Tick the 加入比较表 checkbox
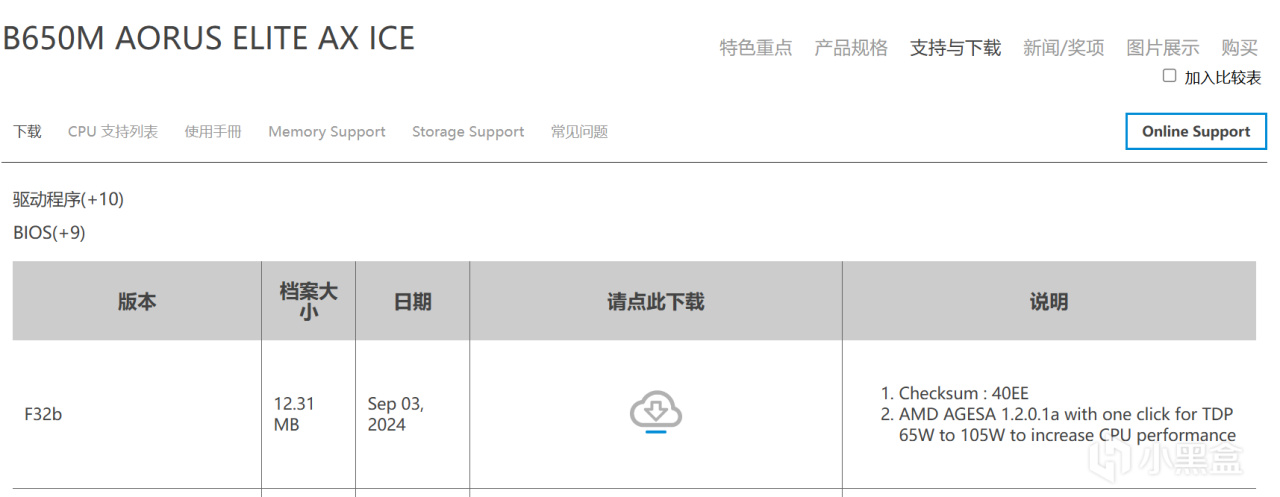Screen dimensions: 1280x497 [x=1169, y=76]
